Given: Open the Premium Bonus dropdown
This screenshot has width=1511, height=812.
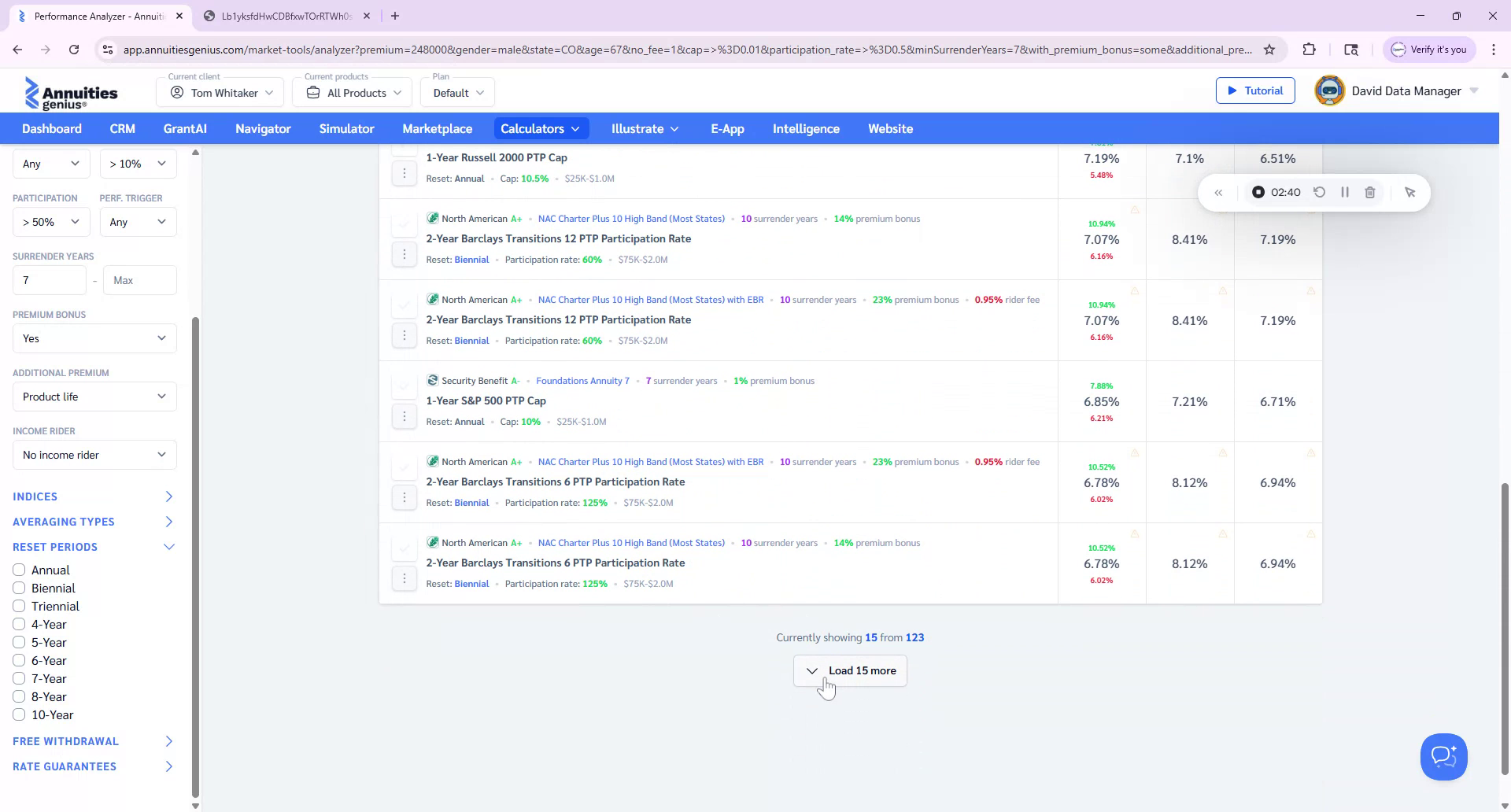Looking at the screenshot, I should tap(94, 338).
